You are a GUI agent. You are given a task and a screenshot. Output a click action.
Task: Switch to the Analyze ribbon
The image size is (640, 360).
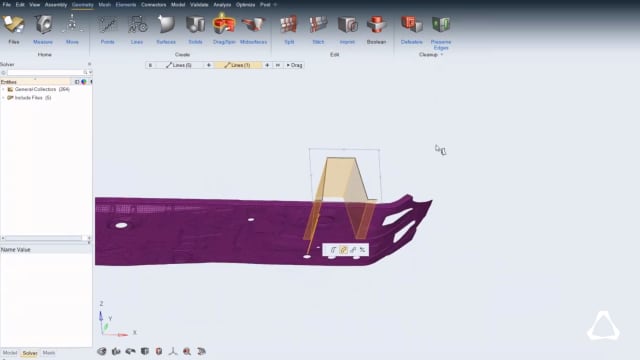pyautogui.click(x=222, y=5)
